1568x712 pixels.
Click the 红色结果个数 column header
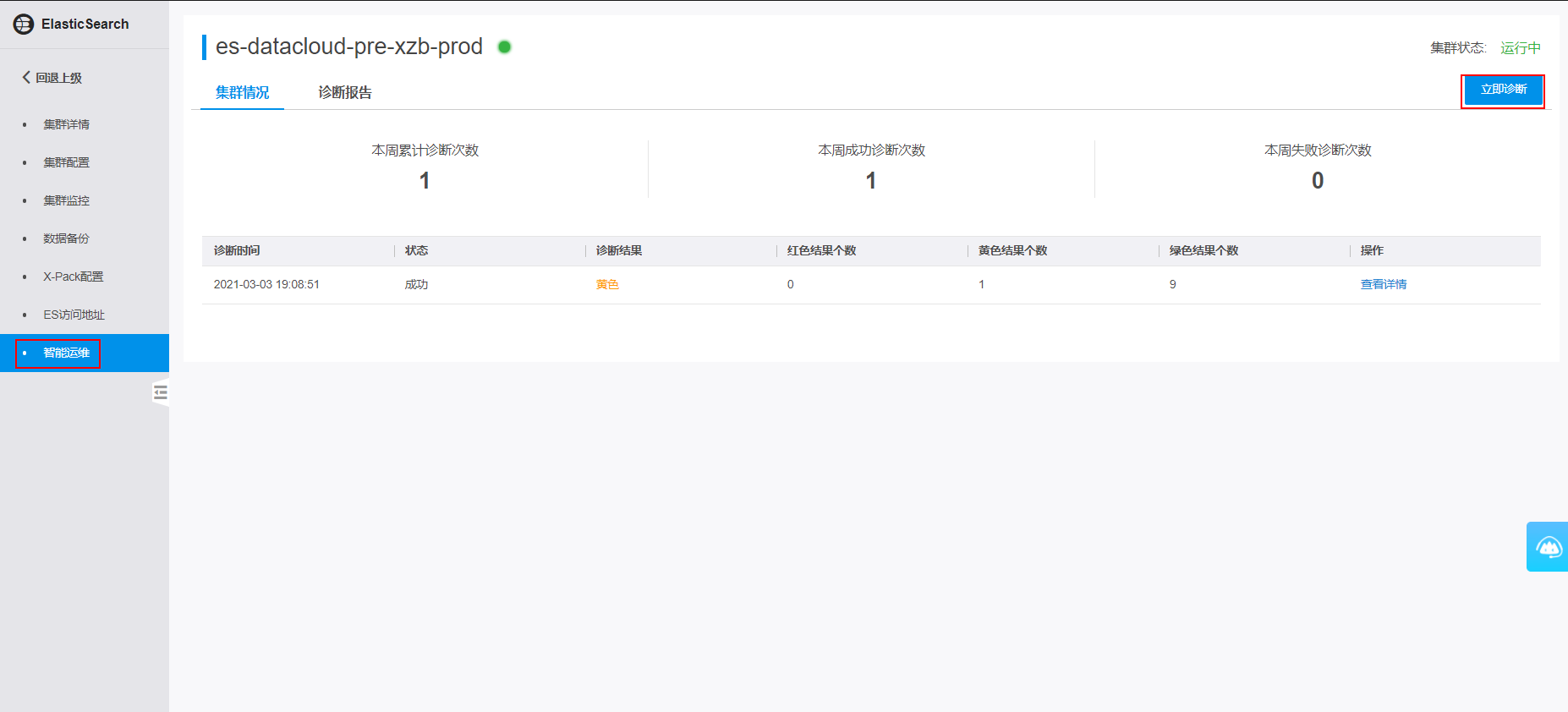click(821, 250)
